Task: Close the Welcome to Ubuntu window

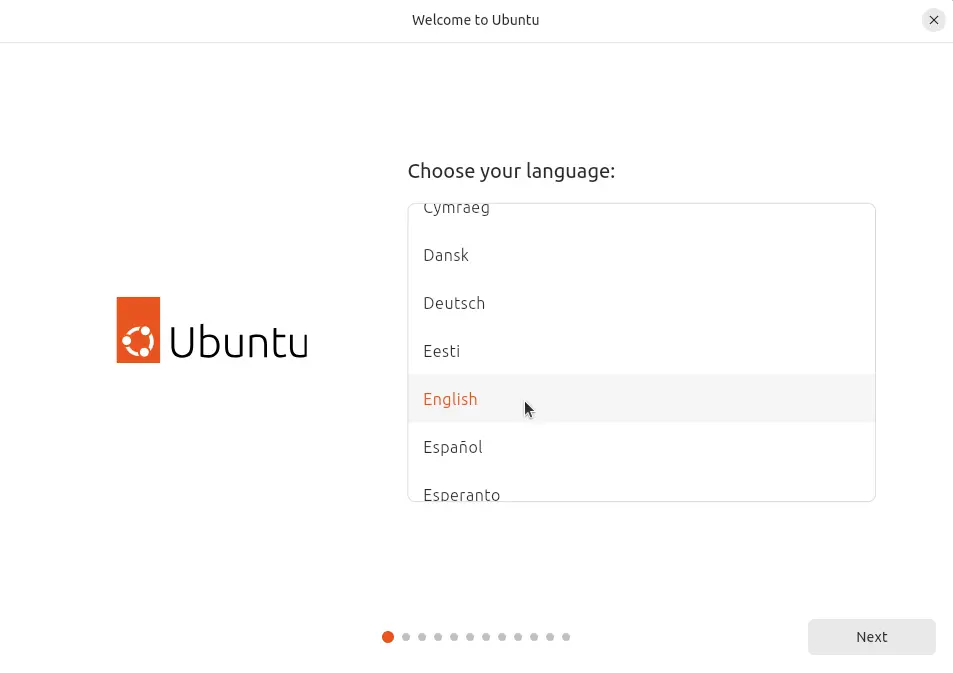Action: coord(933,20)
